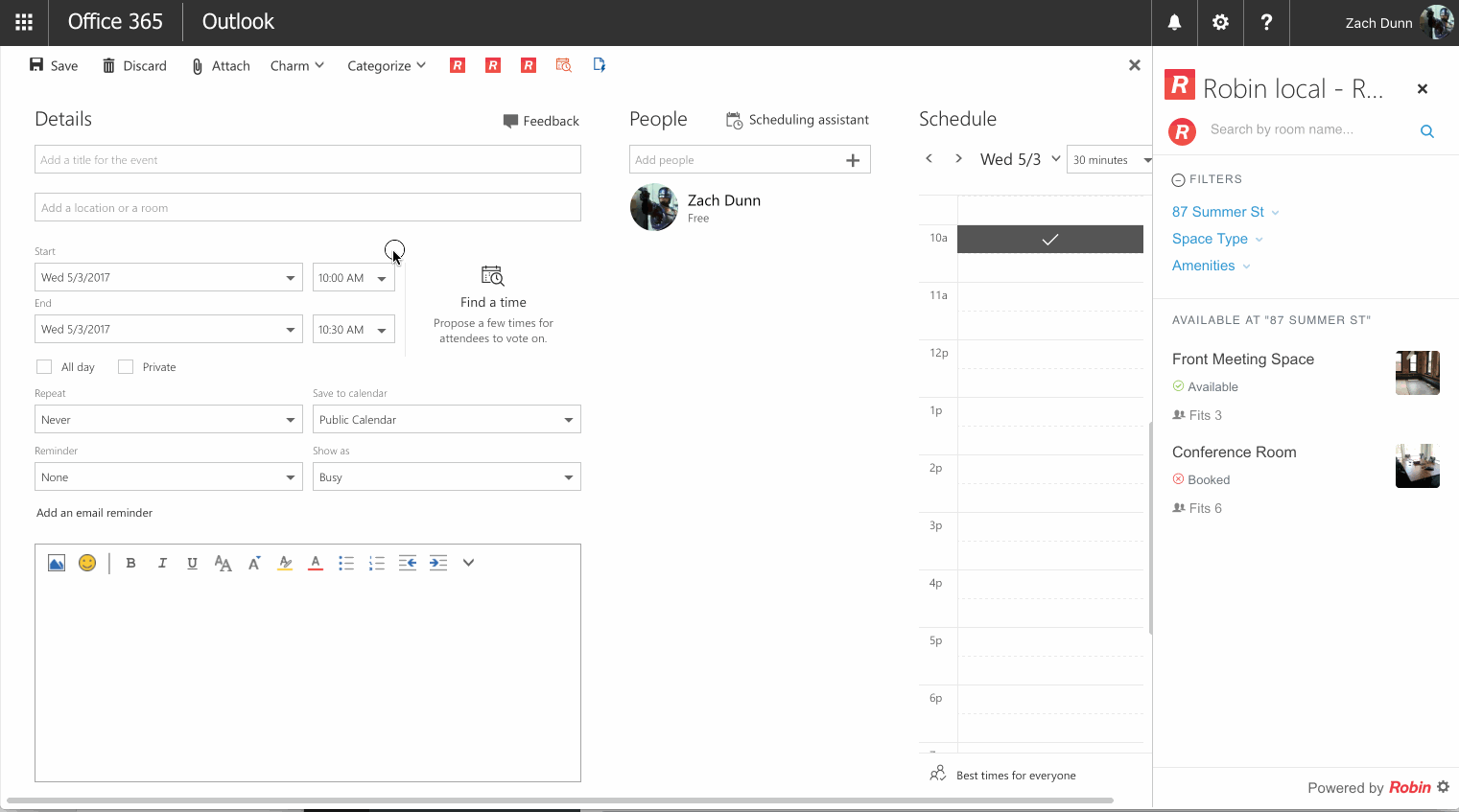The width and height of the screenshot is (1459, 812).
Task: Open the Scheduling assistant
Action: (797, 120)
